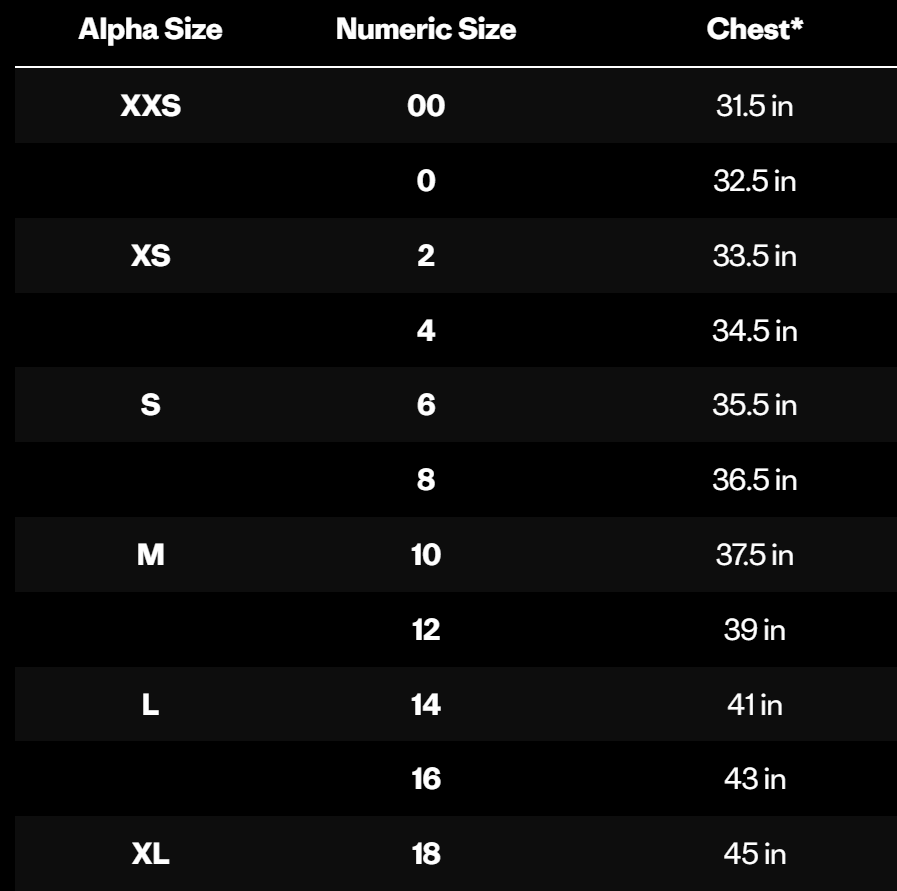Click numeric size 12
This screenshot has height=891, width=897.
pyautogui.click(x=426, y=630)
